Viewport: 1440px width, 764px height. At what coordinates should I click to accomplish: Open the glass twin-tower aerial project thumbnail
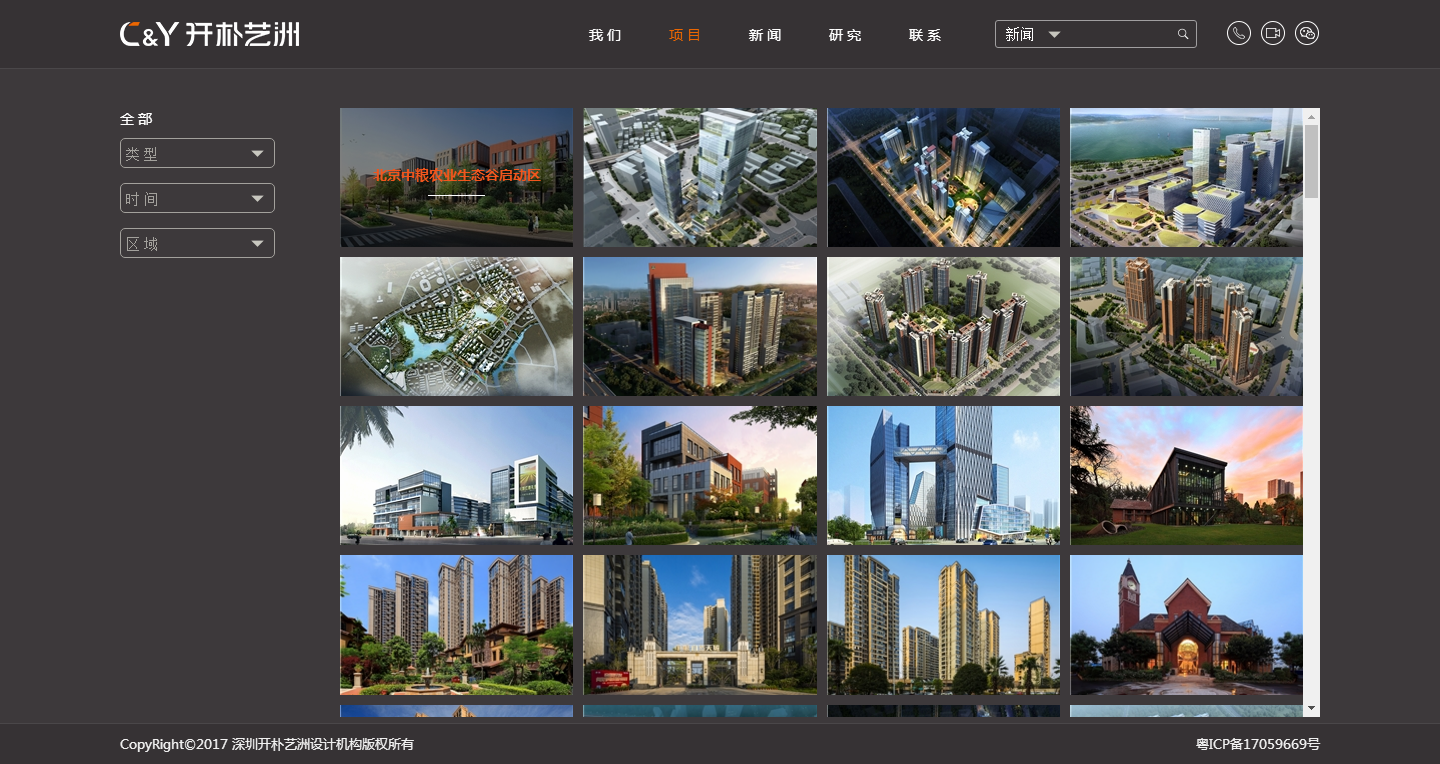(x=700, y=177)
